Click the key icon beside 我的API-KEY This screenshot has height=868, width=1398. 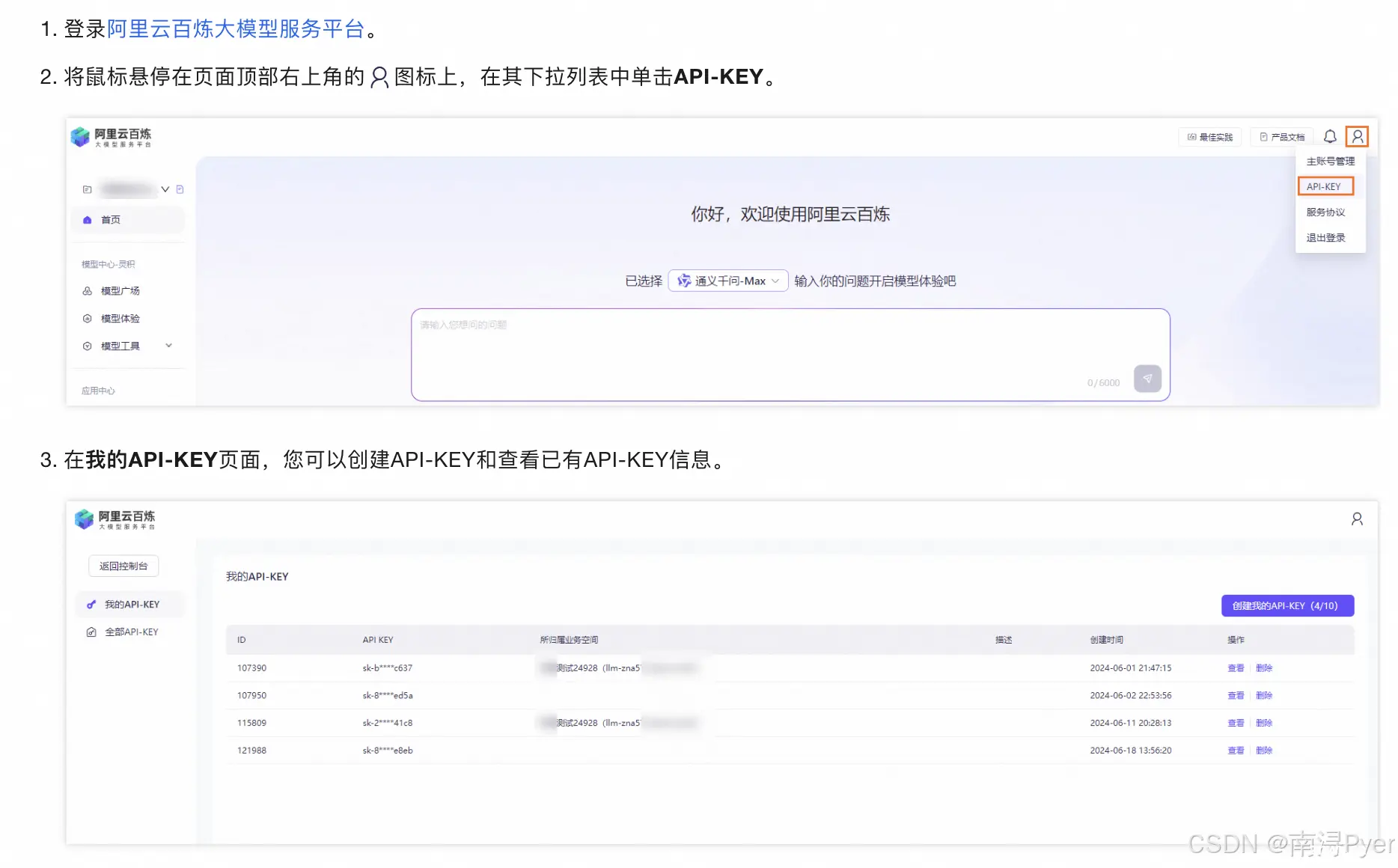click(x=91, y=604)
